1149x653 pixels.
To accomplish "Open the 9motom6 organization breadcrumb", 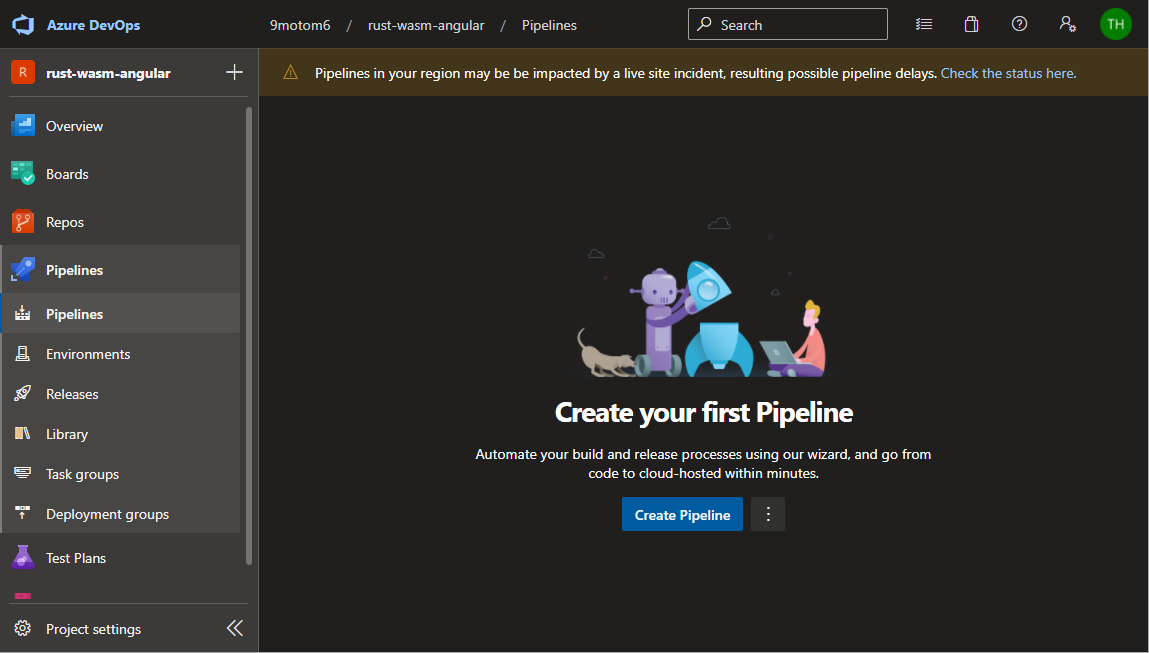I will click(x=300, y=25).
